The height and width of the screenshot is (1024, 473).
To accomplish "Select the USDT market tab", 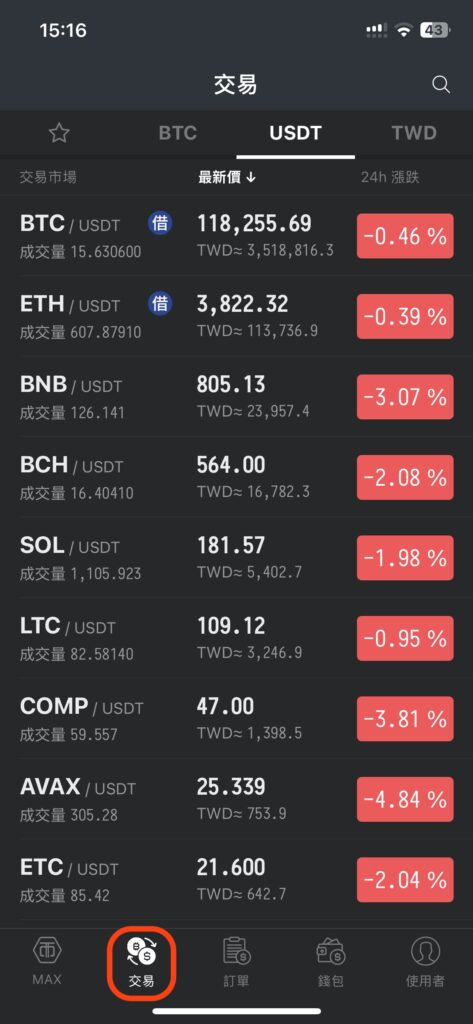I will coord(295,133).
